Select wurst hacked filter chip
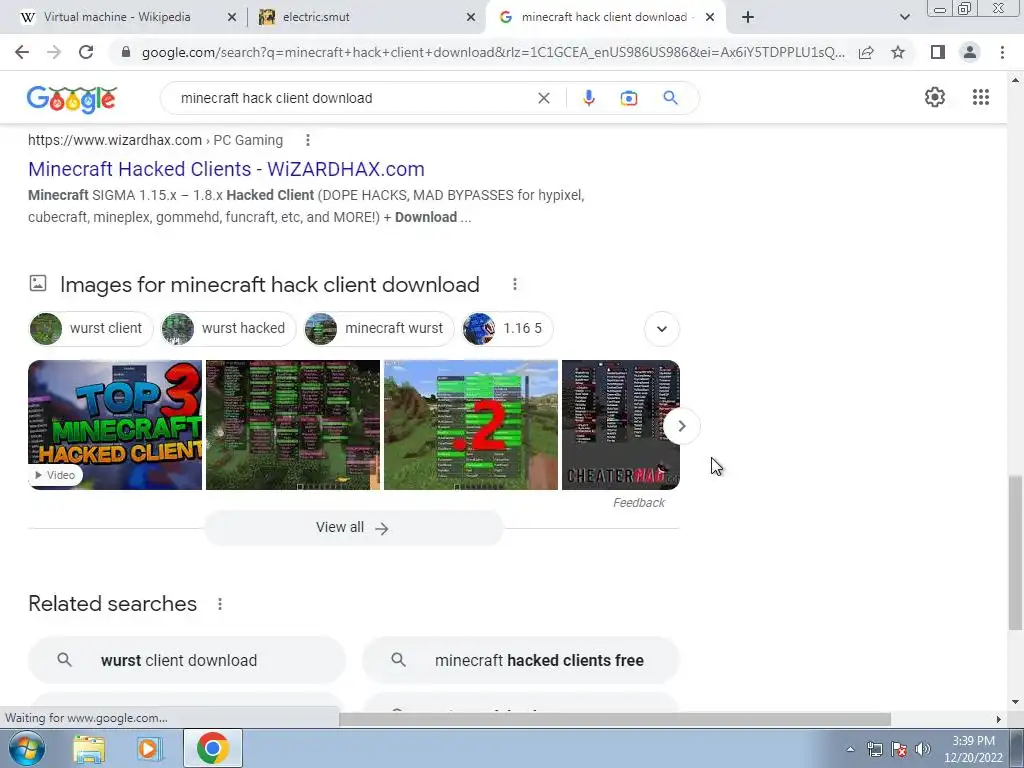The height and width of the screenshot is (768, 1024). 228,328
